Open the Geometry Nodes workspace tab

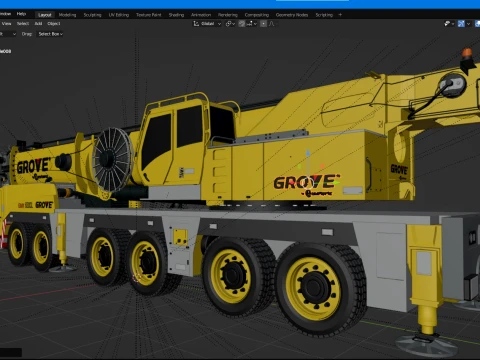click(292, 15)
